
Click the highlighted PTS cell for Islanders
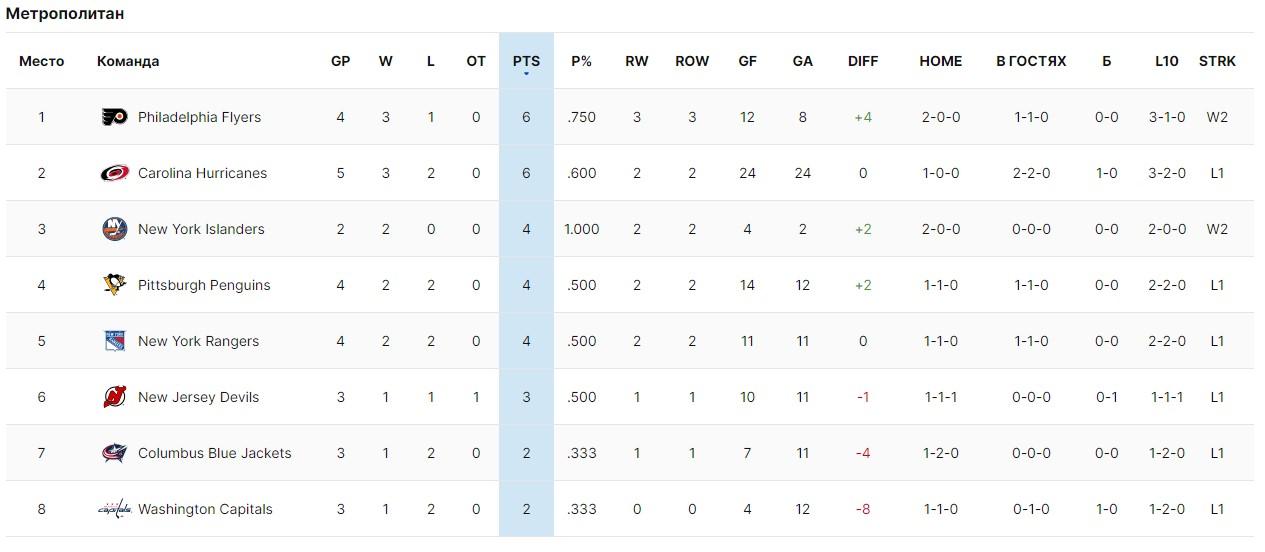(526, 229)
